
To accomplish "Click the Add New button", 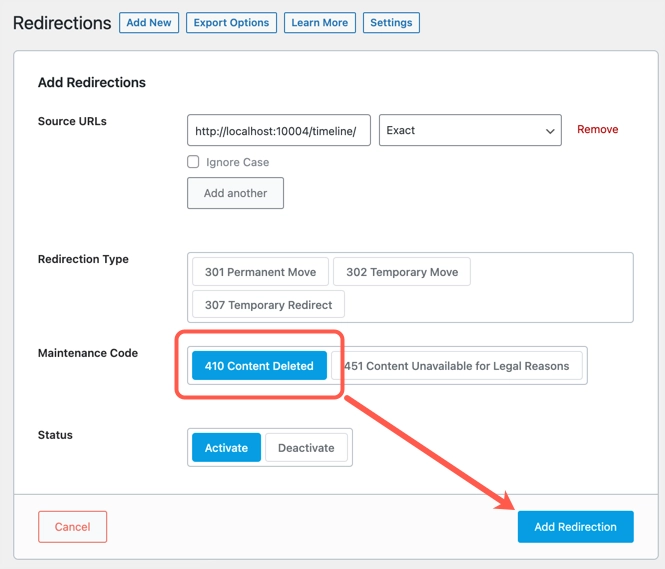I will pos(149,23).
